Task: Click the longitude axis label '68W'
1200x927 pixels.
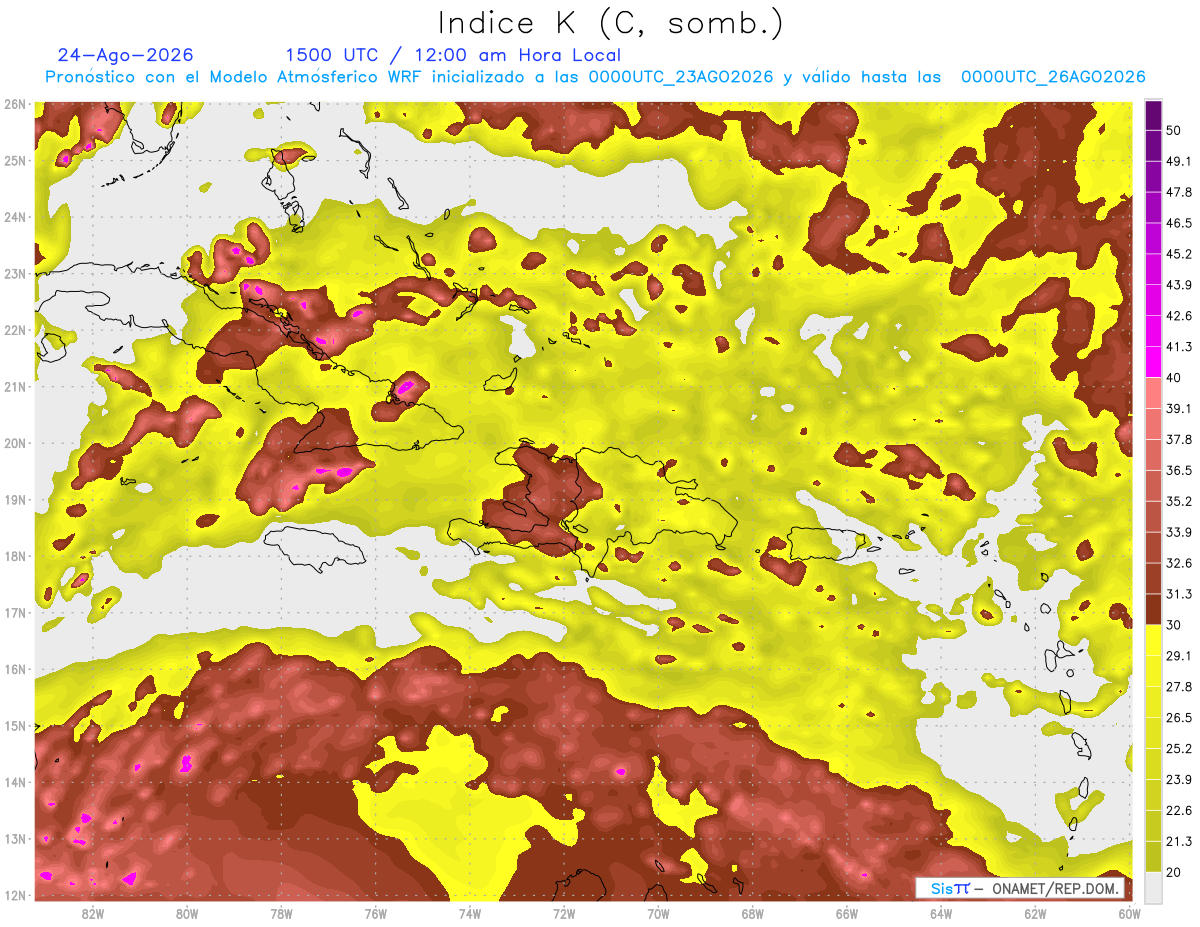Action: [x=753, y=913]
